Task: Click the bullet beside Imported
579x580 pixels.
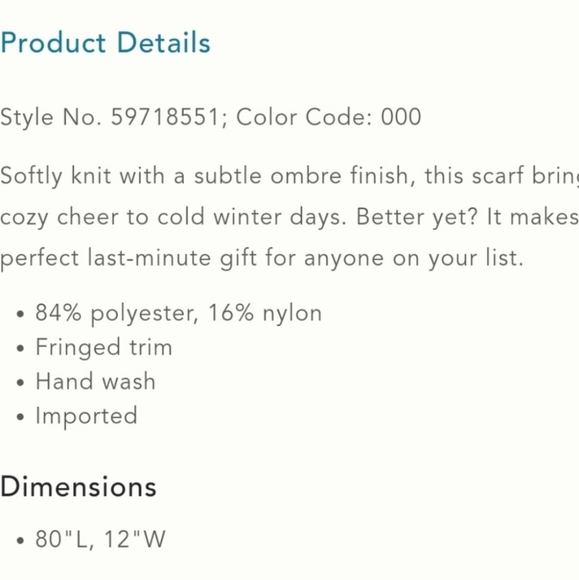Action: (x=20, y=417)
